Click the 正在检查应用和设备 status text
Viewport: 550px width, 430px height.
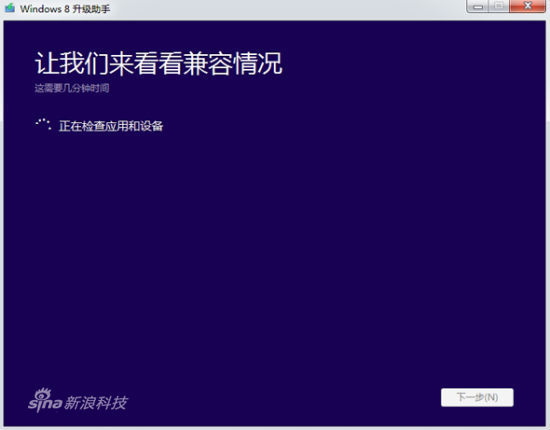pyautogui.click(x=111, y=126)
